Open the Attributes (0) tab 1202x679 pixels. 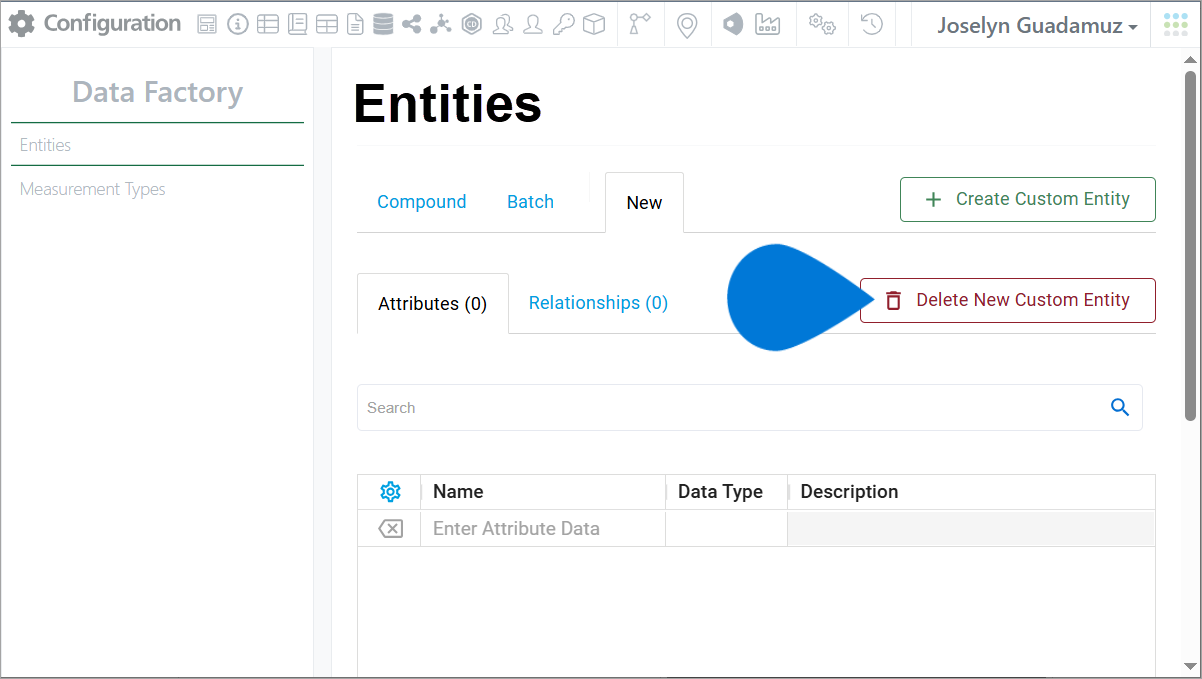pos(433,304)
